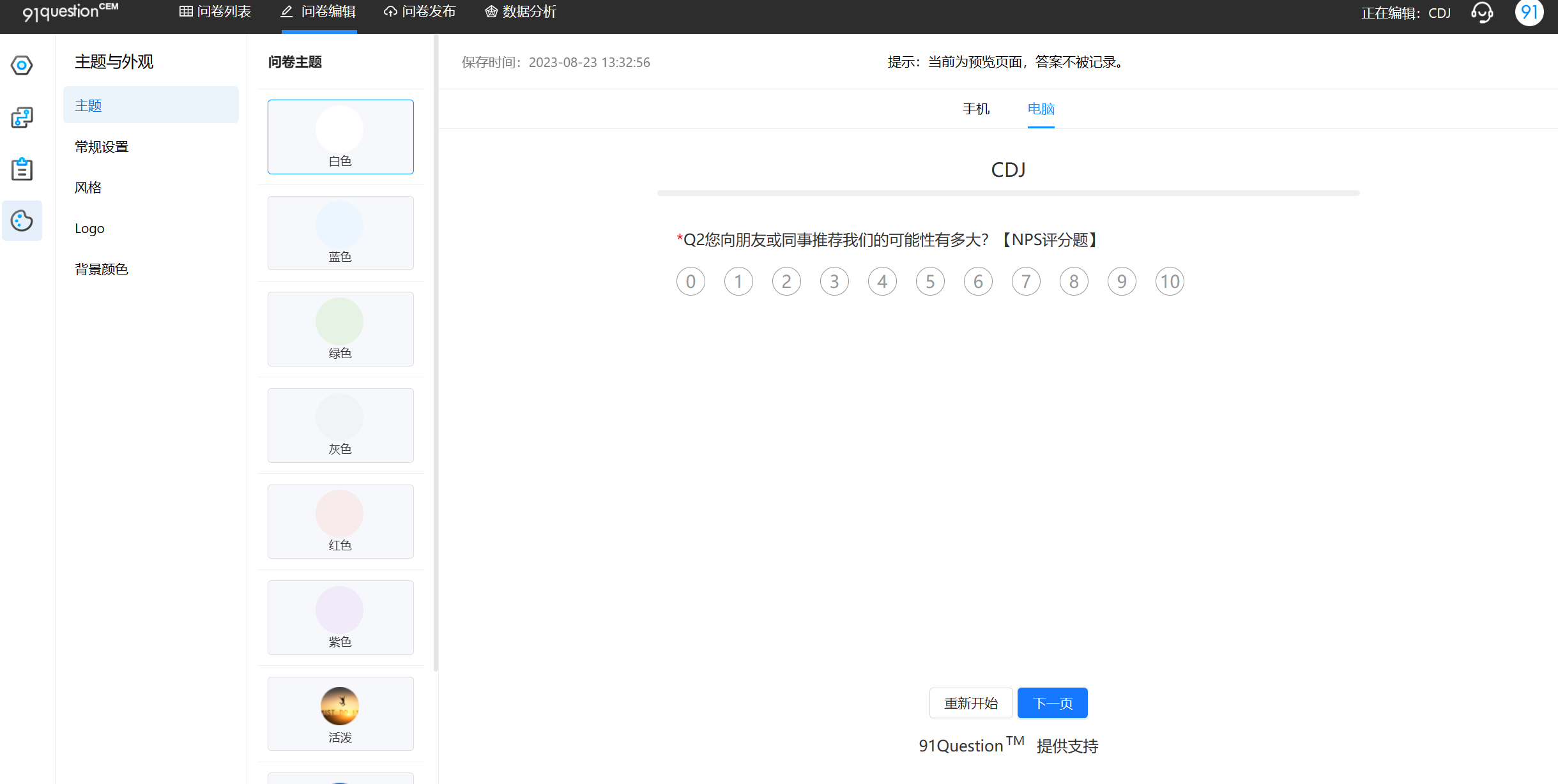Click the theme list scrollbar
Image resolution: width=1558 pixels, height=784 pixels.
pos(436,353)
